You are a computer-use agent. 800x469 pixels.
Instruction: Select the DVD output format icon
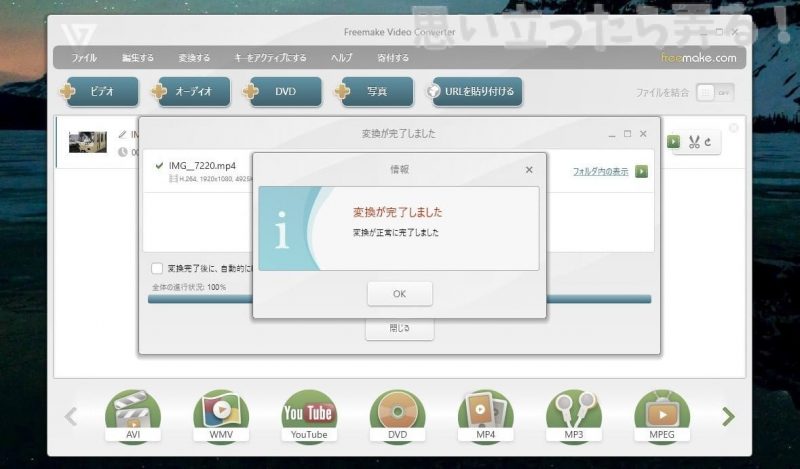point(397,416)
